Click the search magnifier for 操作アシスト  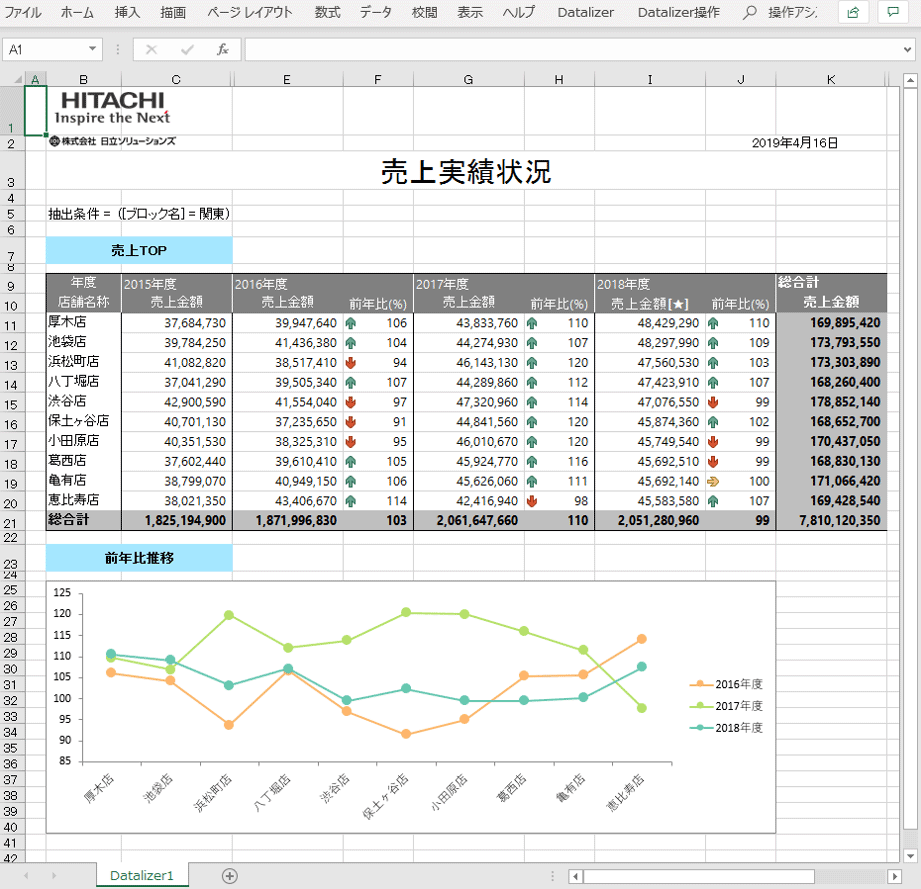pos(749,13)
